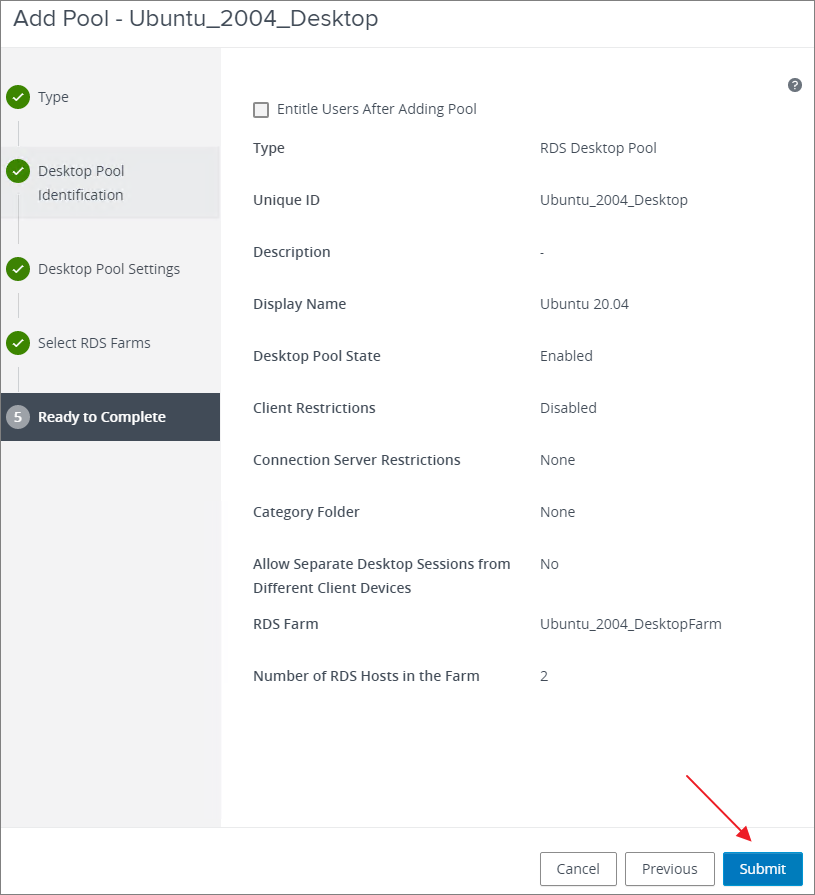Click the Ubuntu_2004_DesktopFarm RDS Farm value
815x895 pixels.
(x=630, y=624)
